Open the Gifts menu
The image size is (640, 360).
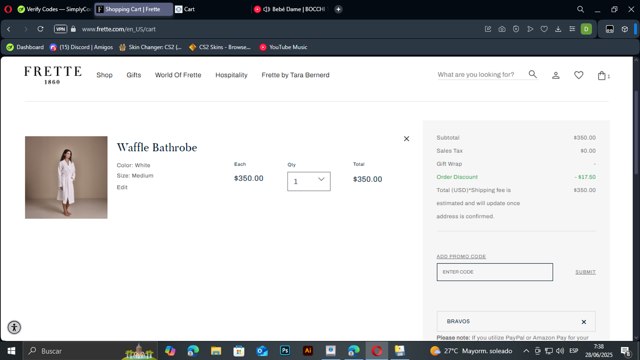(x=133, y=75)
